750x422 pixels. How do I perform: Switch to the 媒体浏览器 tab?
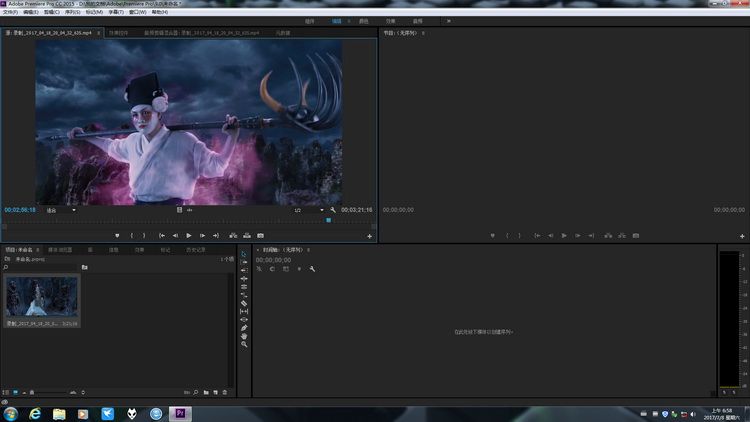coord(60,250)
